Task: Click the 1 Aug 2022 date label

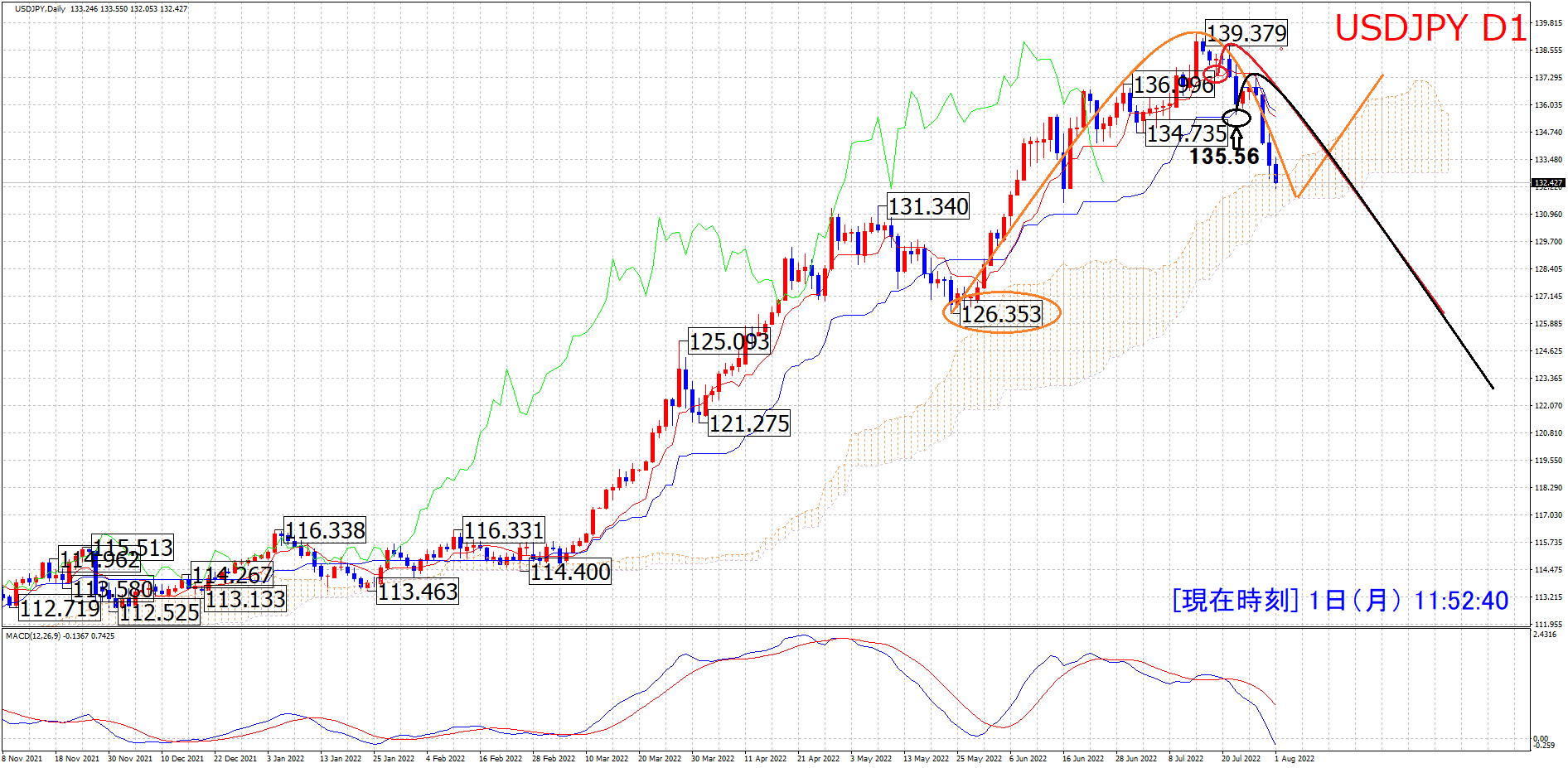Action: (1294, 758)
